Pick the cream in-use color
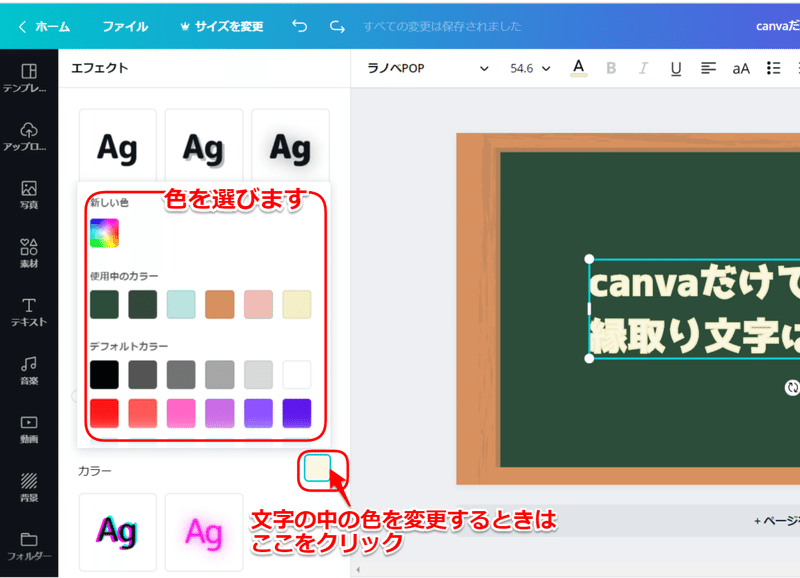This screenshot has height=578, width=800. (x=296, y=305)
